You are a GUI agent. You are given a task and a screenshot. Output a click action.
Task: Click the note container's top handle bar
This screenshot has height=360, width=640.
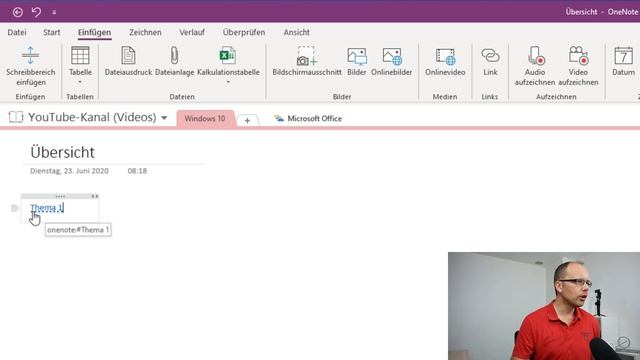click(x=60, y=196)
